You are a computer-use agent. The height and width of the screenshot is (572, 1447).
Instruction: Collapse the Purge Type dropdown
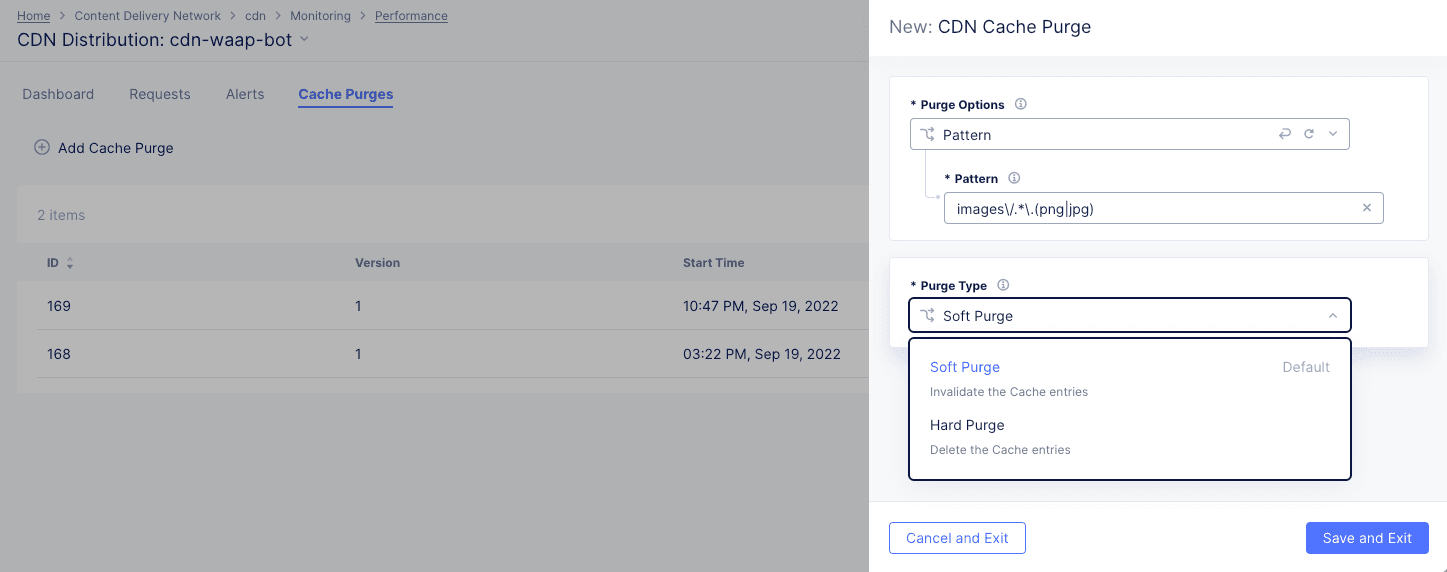[x=1332, y=316]
